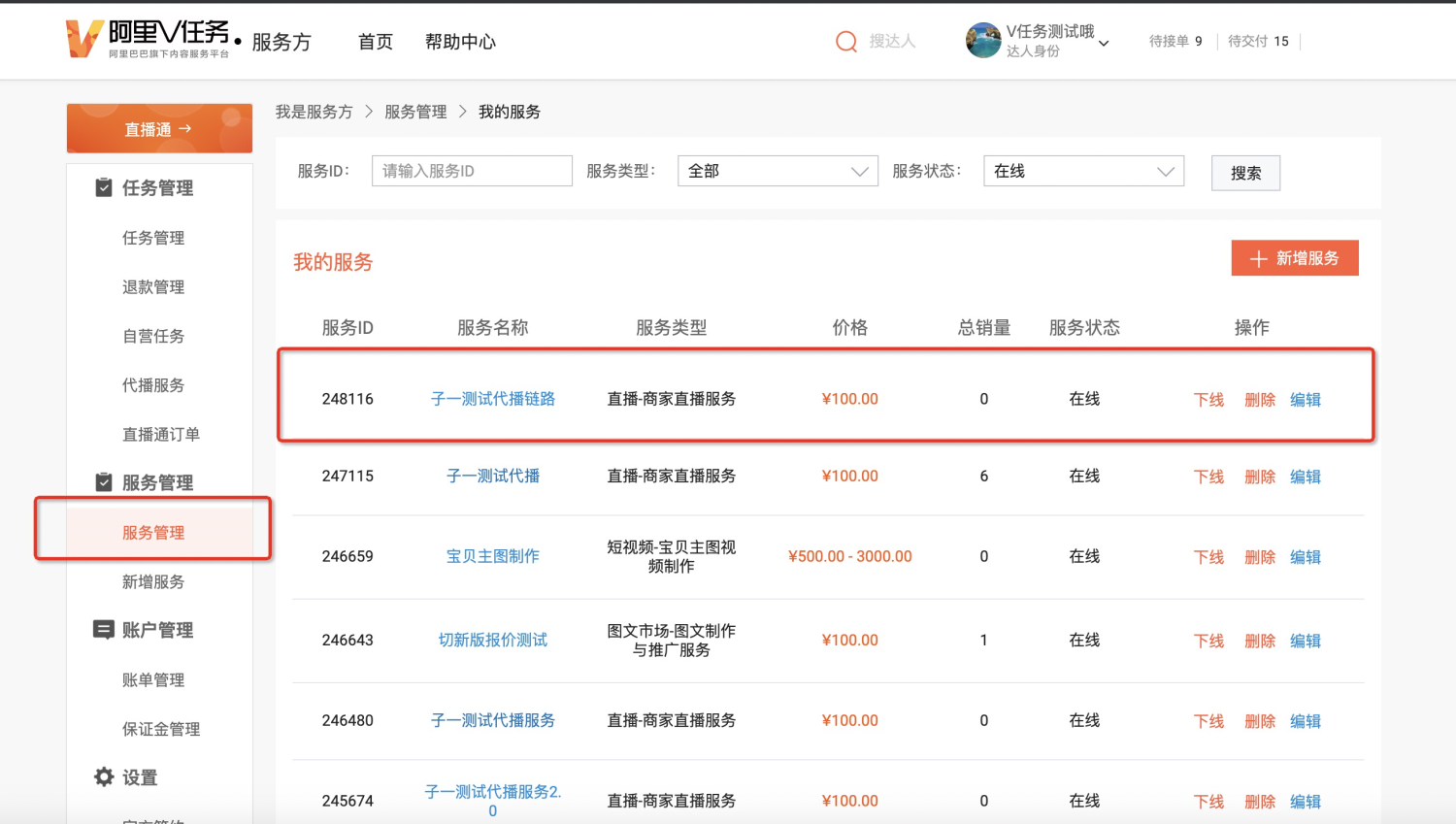
Task: Click the 总销量 column header
Action: [984, 328]
